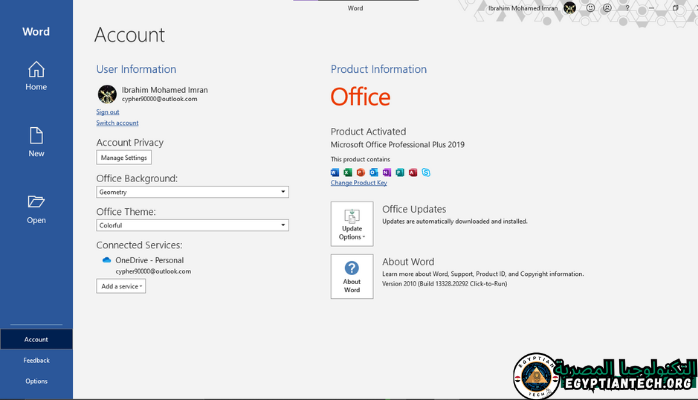Open the Update Options dropdown button
The height and width of the screenshot is (400, 698).
point(351,222)
